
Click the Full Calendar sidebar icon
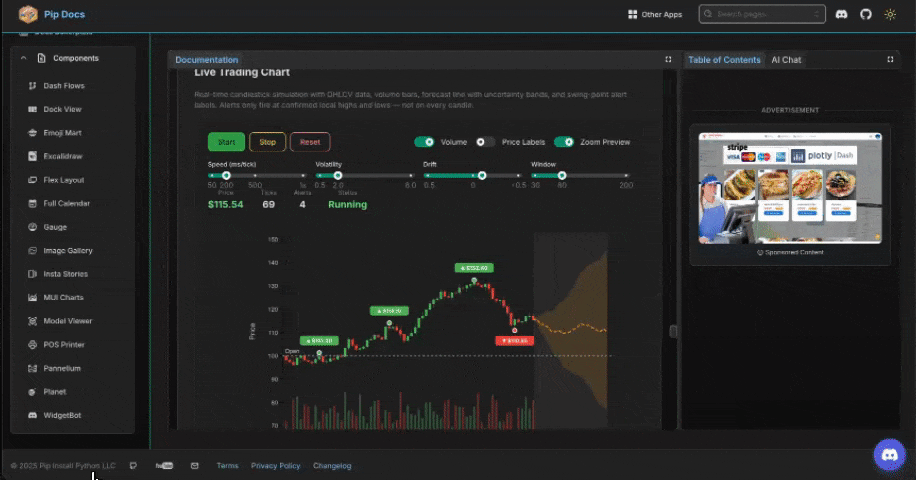(32, 203)
